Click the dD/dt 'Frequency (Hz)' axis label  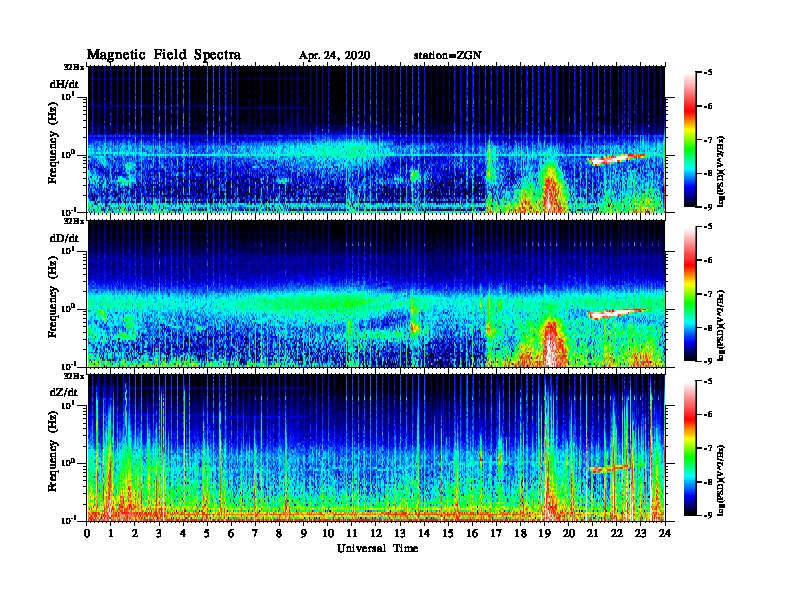tap(53, 297)
